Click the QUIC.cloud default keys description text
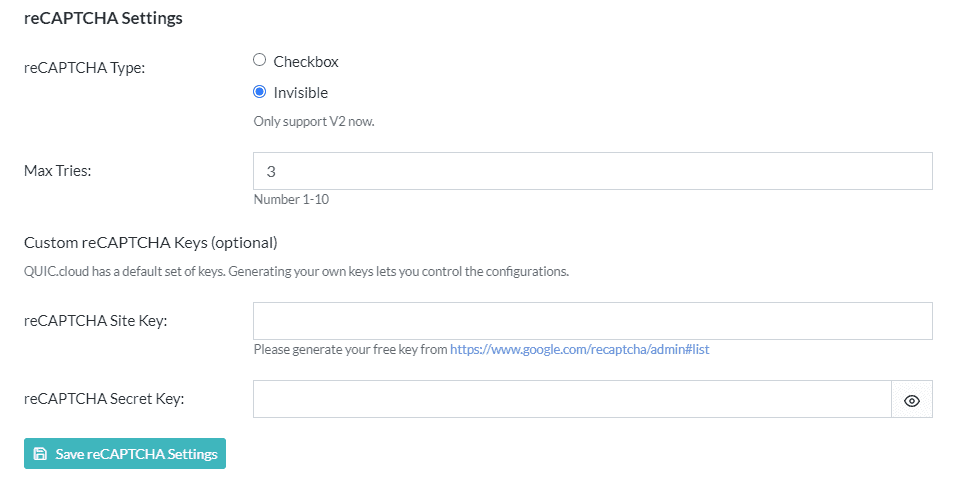957x488 pixels. pyautogui.click(x=296, y=271)
